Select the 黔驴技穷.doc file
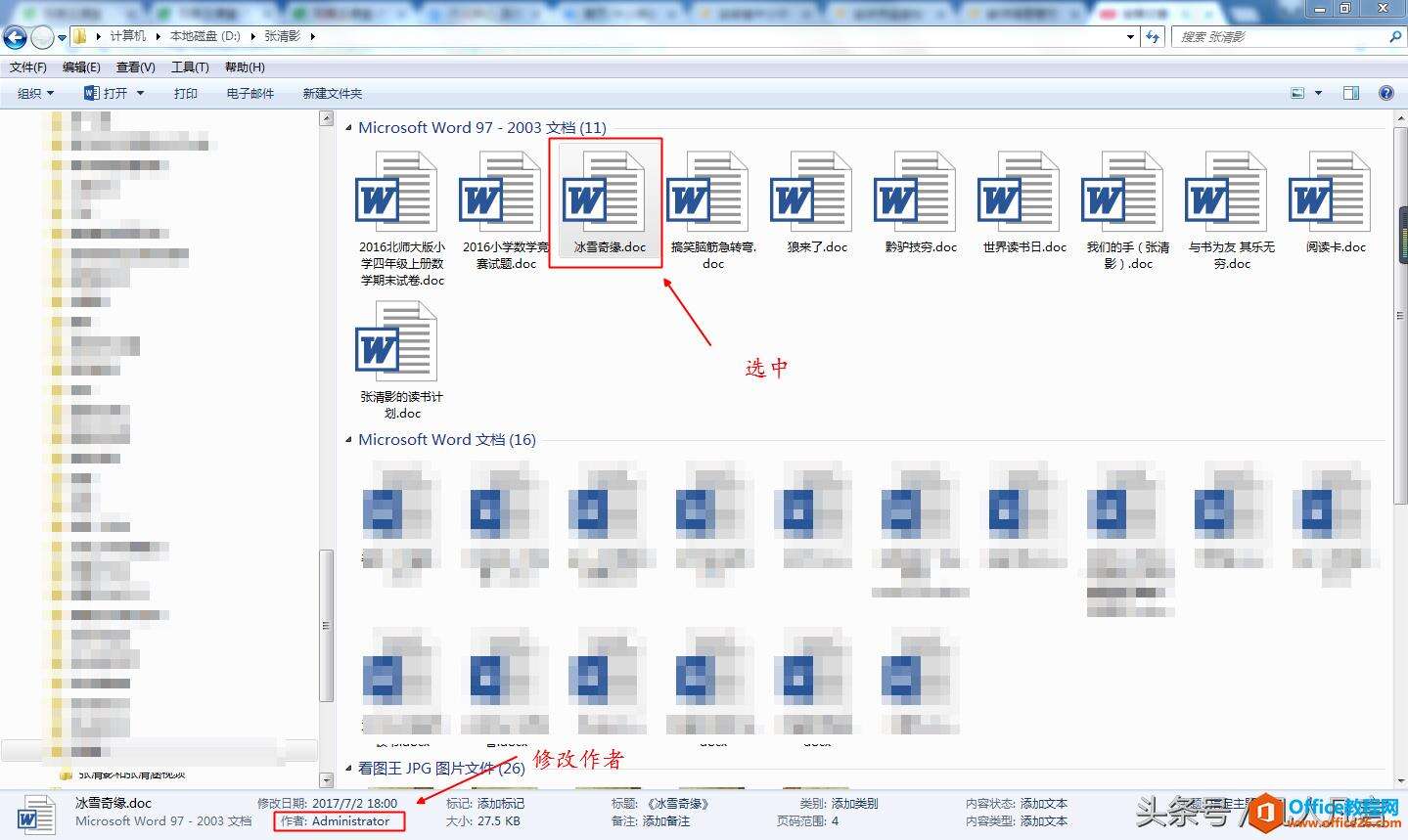This screenshot has height=840, width=1408. (920, 202)
